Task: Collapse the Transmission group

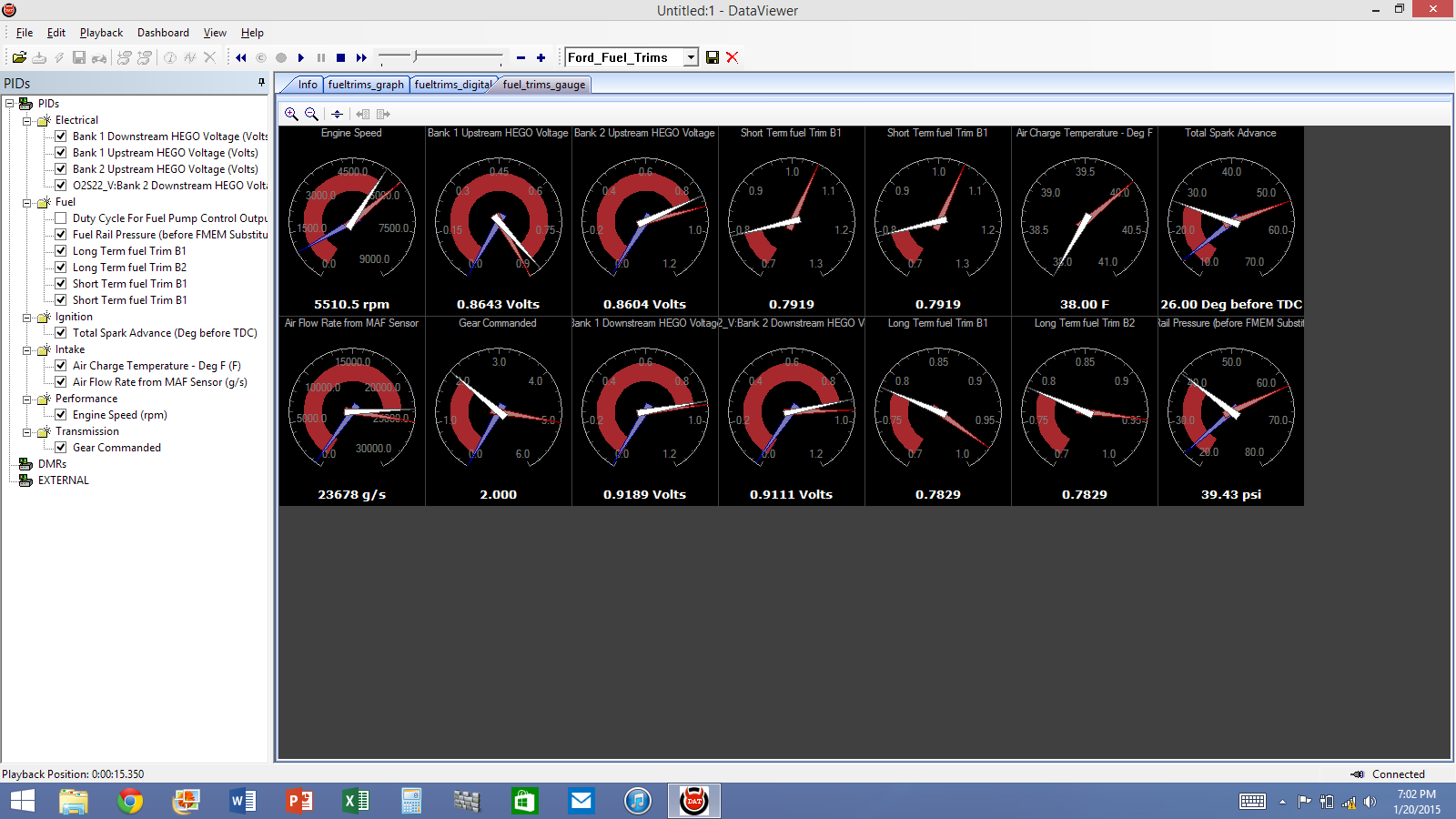Action: tap(27, 431)
